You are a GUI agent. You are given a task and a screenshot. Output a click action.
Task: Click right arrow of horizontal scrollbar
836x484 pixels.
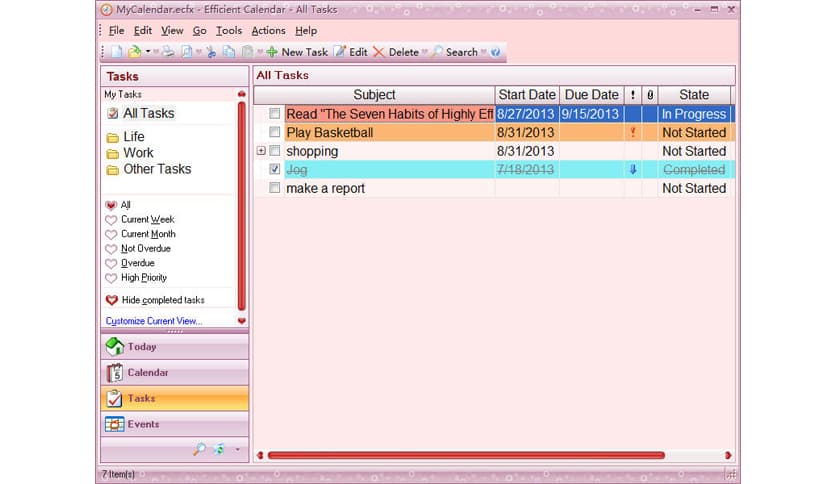(x=728, y=455)
